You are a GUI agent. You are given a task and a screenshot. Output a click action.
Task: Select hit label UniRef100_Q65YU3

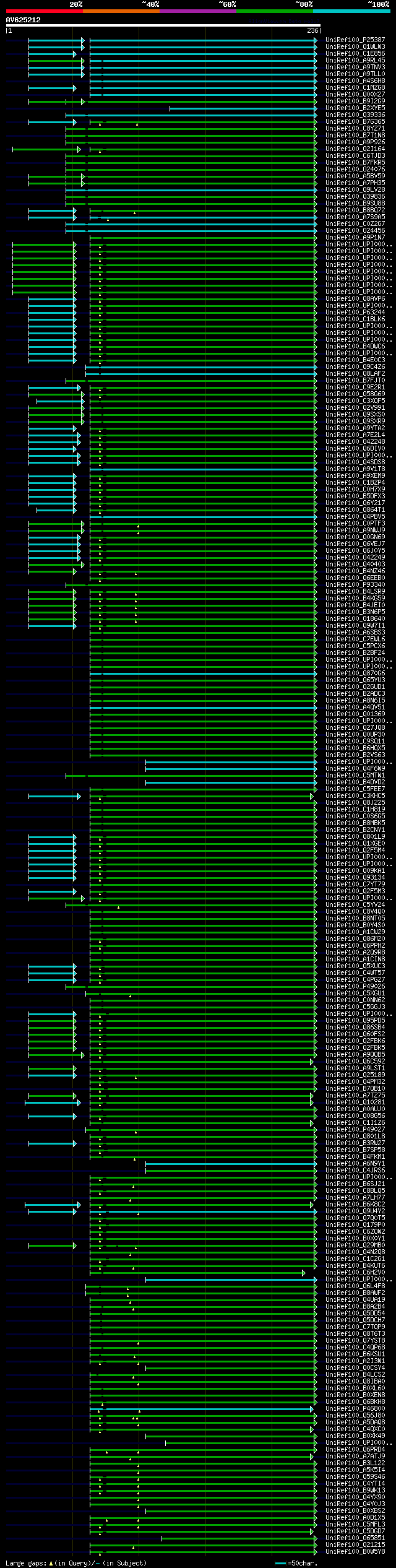[355, 680]
